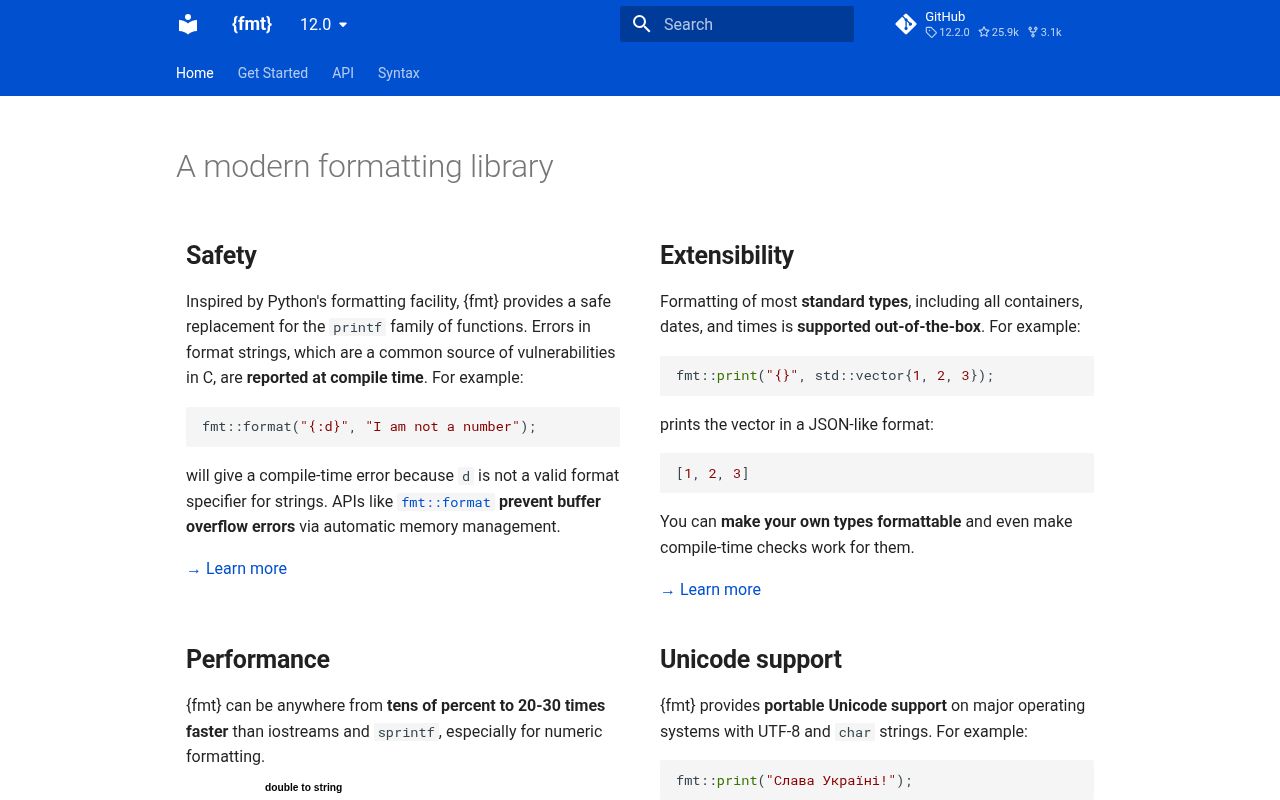Click the Слава Україні print code block
Viewport: 1280px width, 800px height.
pyautogui.click(x=877, y=780)
